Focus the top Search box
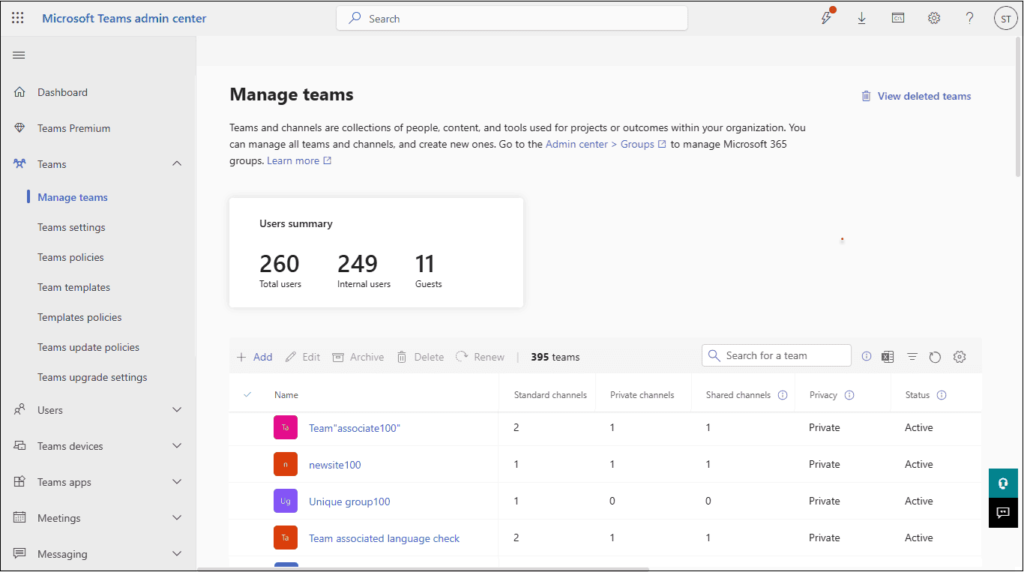1024x572 pixels. [512, 18]
